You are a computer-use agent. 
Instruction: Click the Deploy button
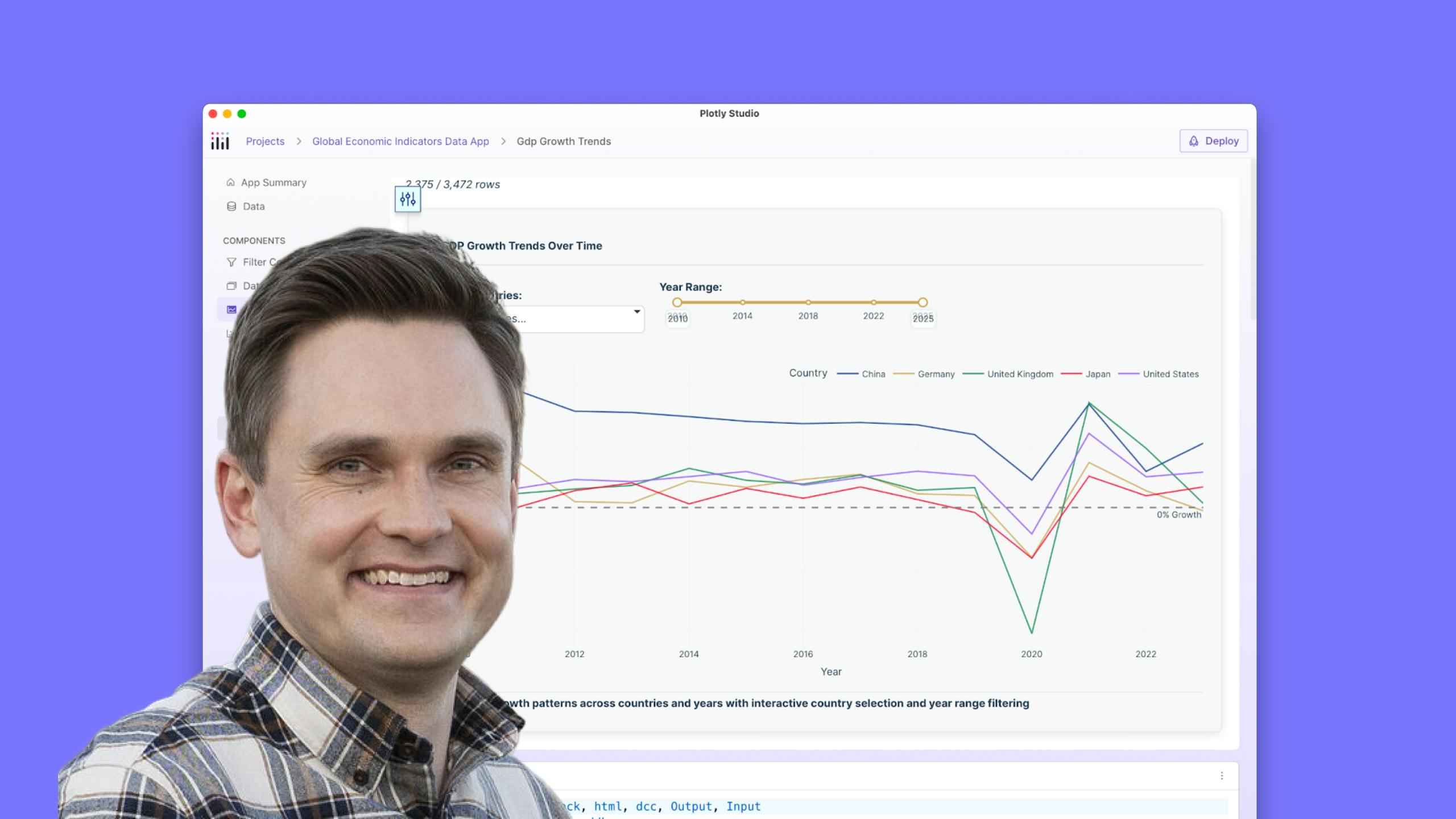(1214, 140)
